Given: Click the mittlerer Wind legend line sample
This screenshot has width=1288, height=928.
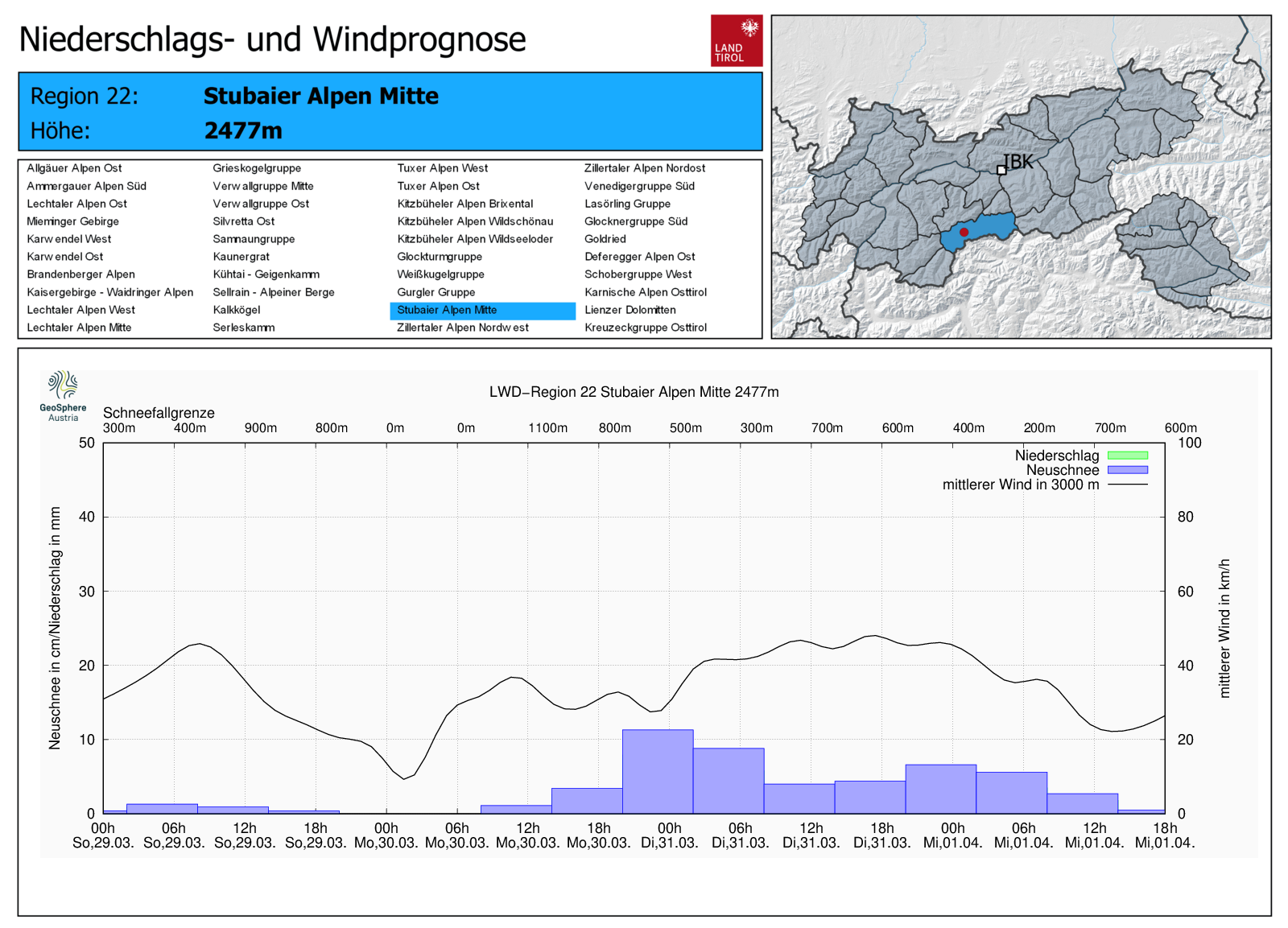Looking at the screenshot, I should click(x=1127, y=485).
